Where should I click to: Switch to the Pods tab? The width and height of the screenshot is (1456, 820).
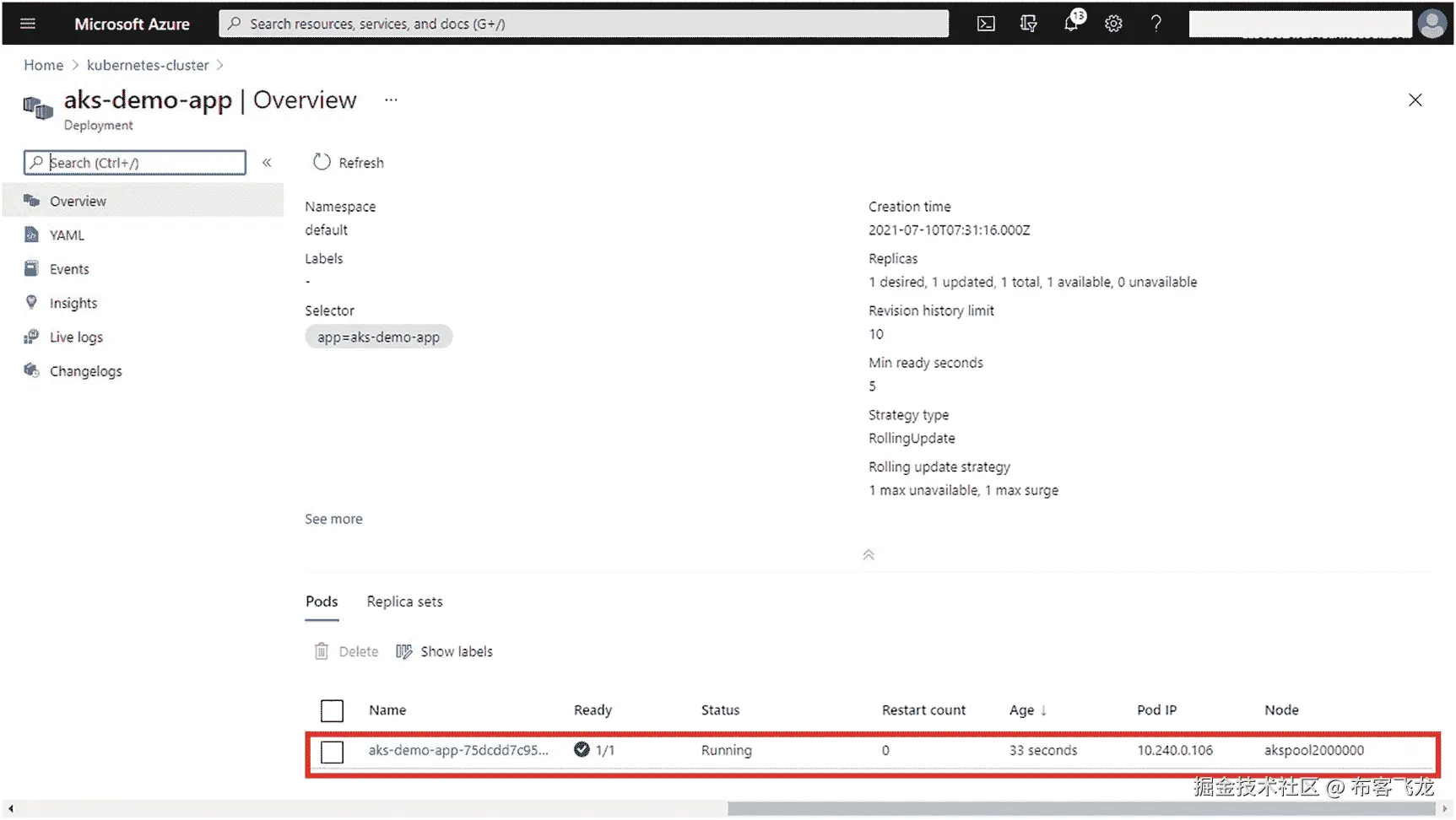322,602
